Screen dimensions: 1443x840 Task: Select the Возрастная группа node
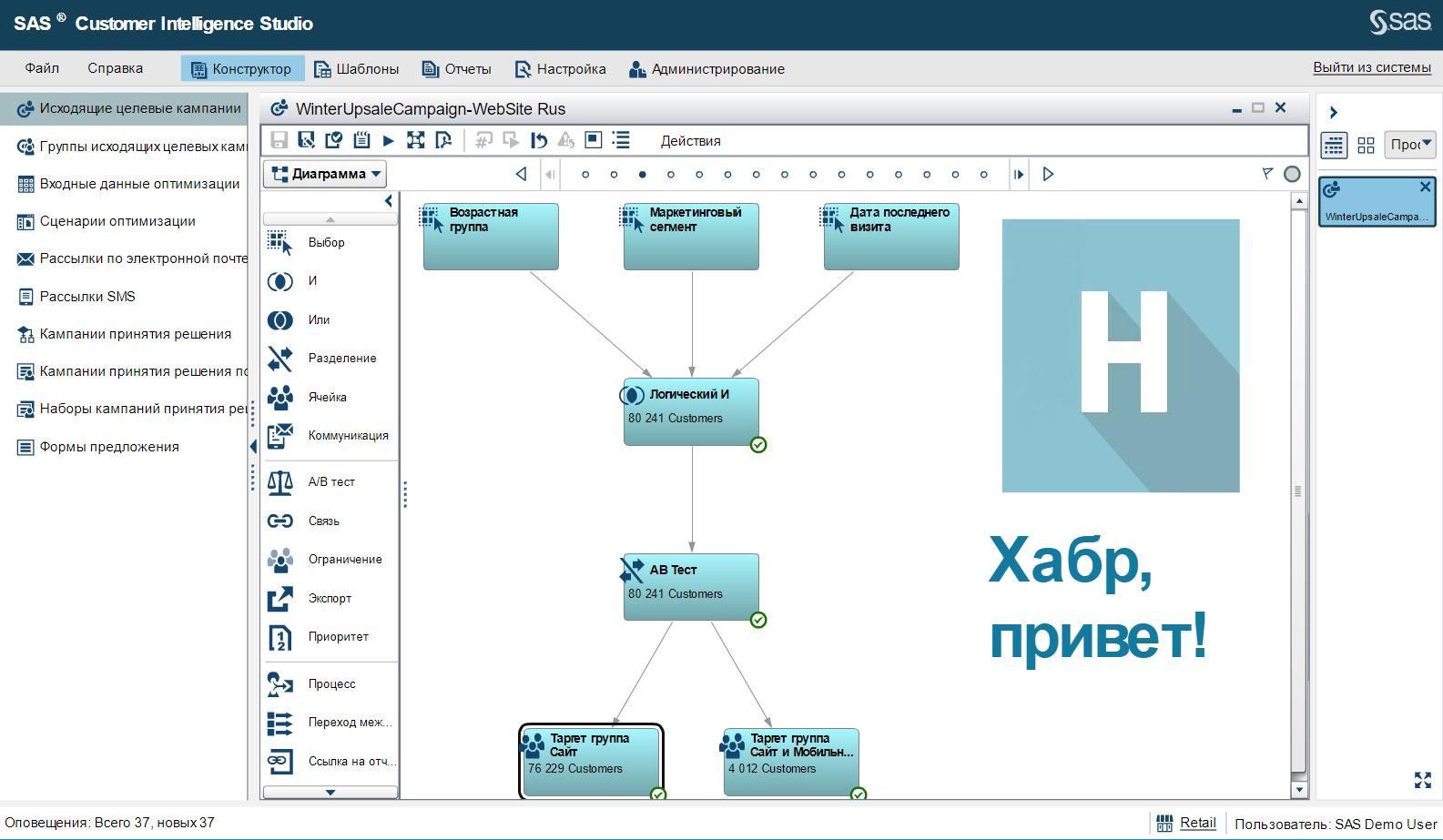point(491,237)
